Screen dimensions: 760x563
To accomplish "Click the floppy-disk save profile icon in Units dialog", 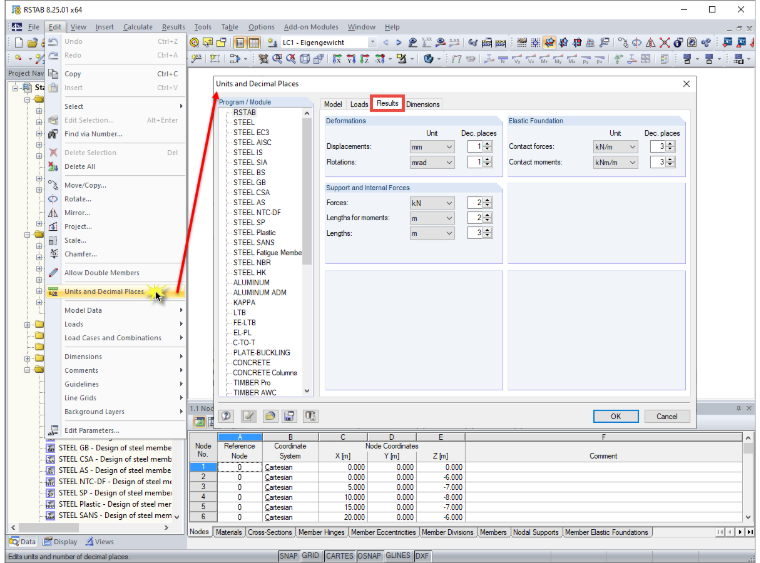I will tap(289, 416).
